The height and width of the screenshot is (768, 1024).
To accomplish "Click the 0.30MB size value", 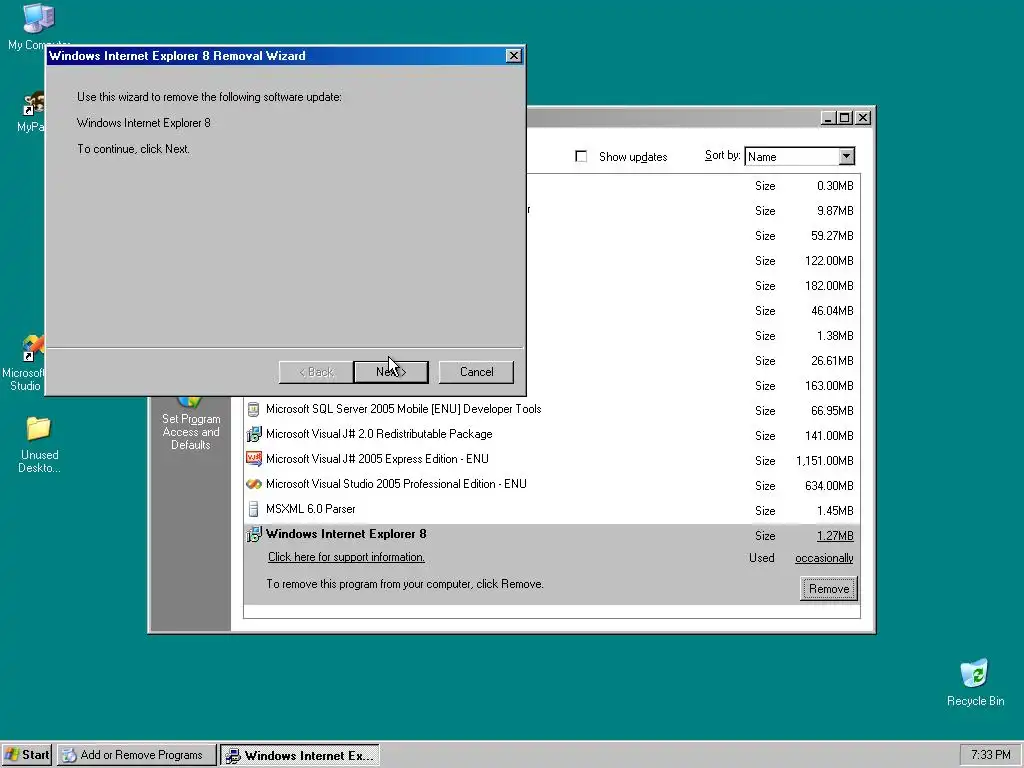I will click(835, 186).
